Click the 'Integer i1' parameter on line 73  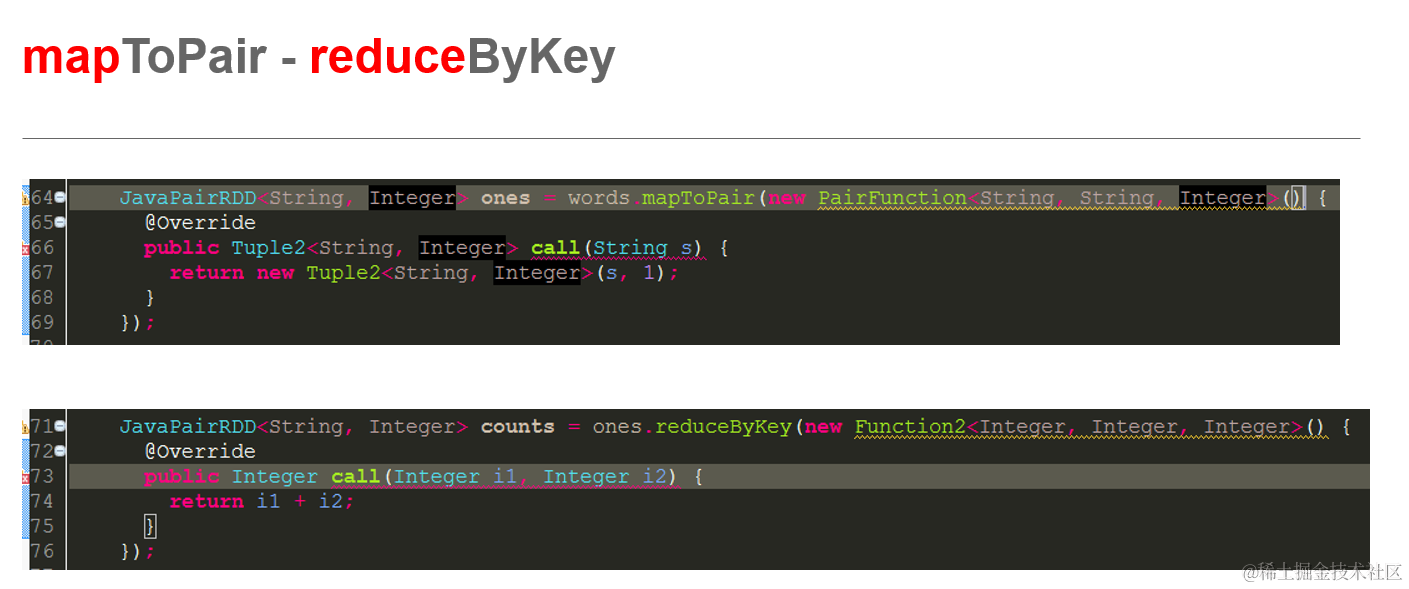455,477
